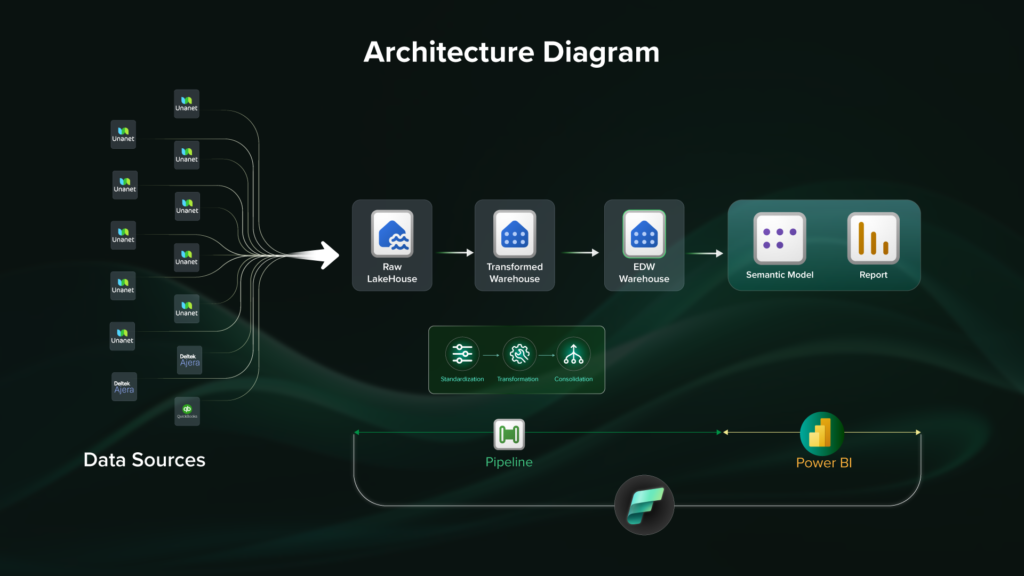Click the Architecture Diagram title
The width and height of the screenshot is (1024, 576).
pyautogui.click(x=511, y=52)
